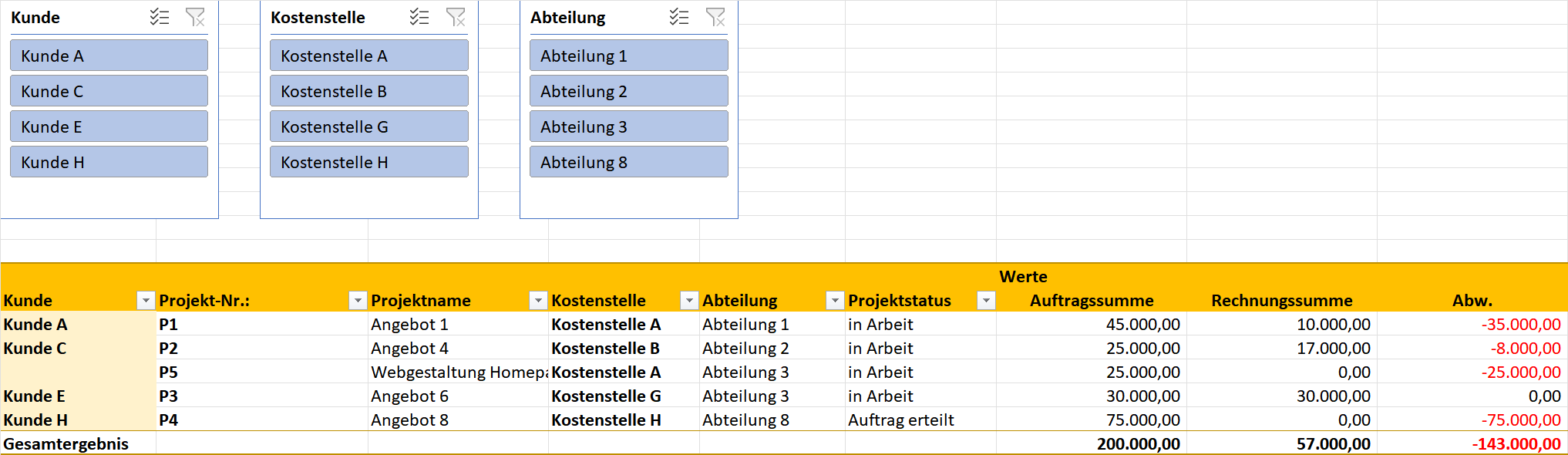Image resolution: width=1568 pixels, height=455 pixels.
Task: Filter by Kostenstelle G slicer item
Action: [x=368, y=126]
